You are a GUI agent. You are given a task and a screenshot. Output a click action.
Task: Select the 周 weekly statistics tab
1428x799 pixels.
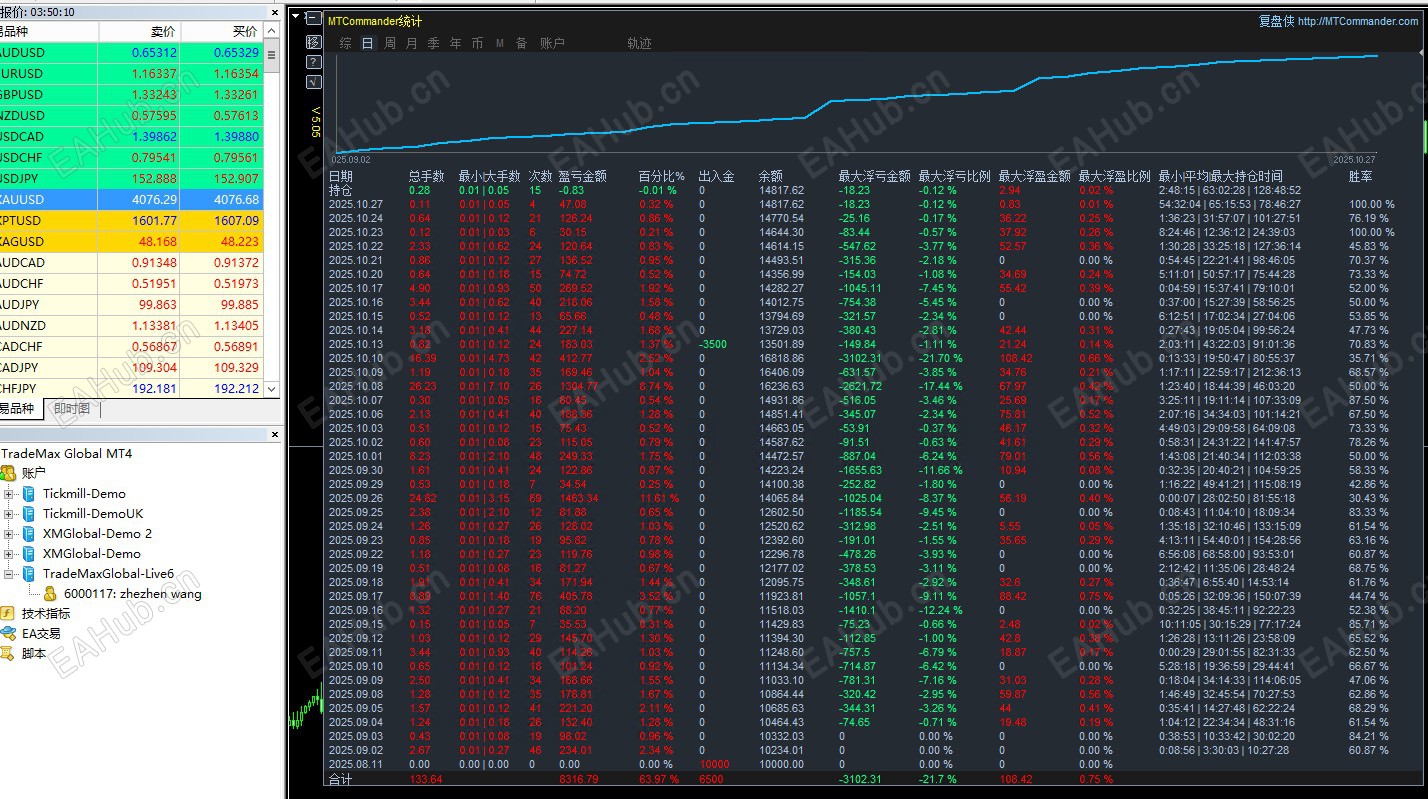tap(390, 43)
